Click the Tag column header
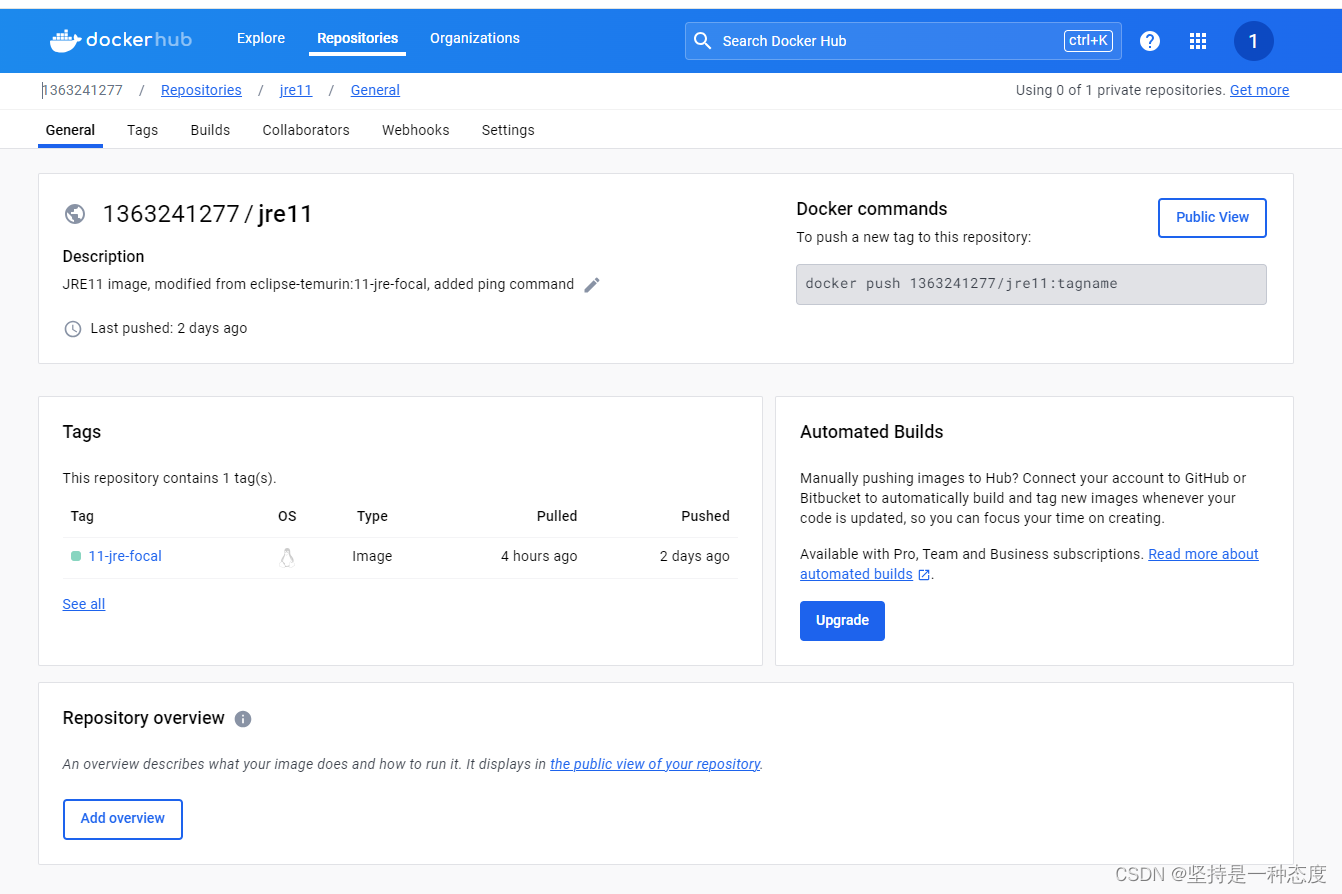Image resolution: width=1342 pixels, height=894 pixels. [82, 516]
